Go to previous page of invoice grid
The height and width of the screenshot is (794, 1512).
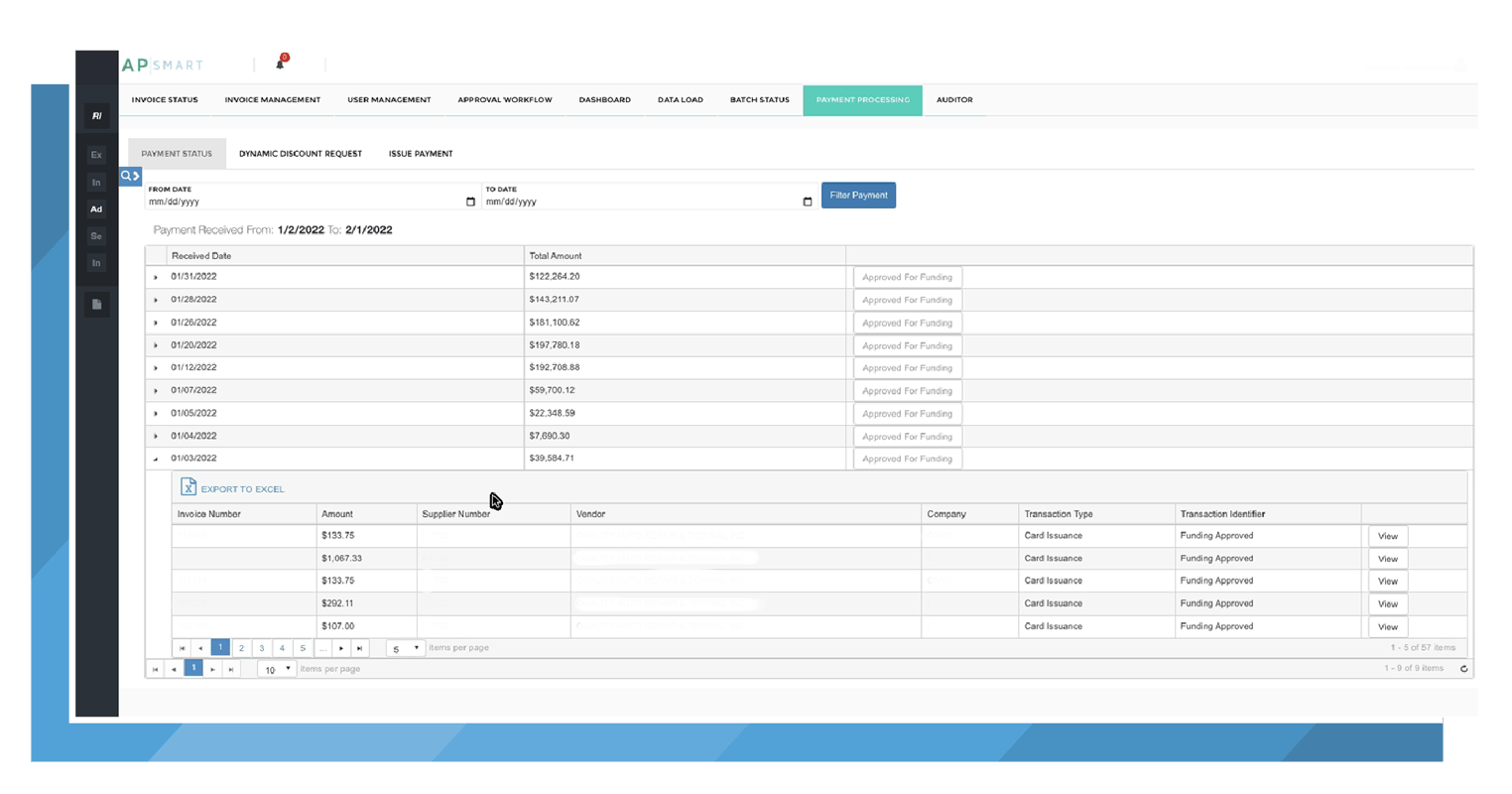coord(200,648)
